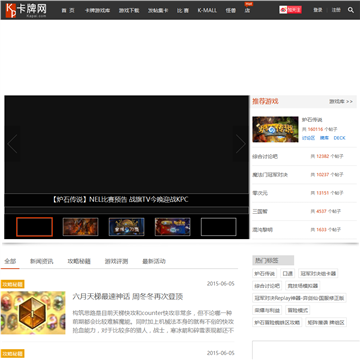This screenshot has height=360, width=360.
Task: Open the search magnifier icon in header
Action: click(x=351, y=10)
